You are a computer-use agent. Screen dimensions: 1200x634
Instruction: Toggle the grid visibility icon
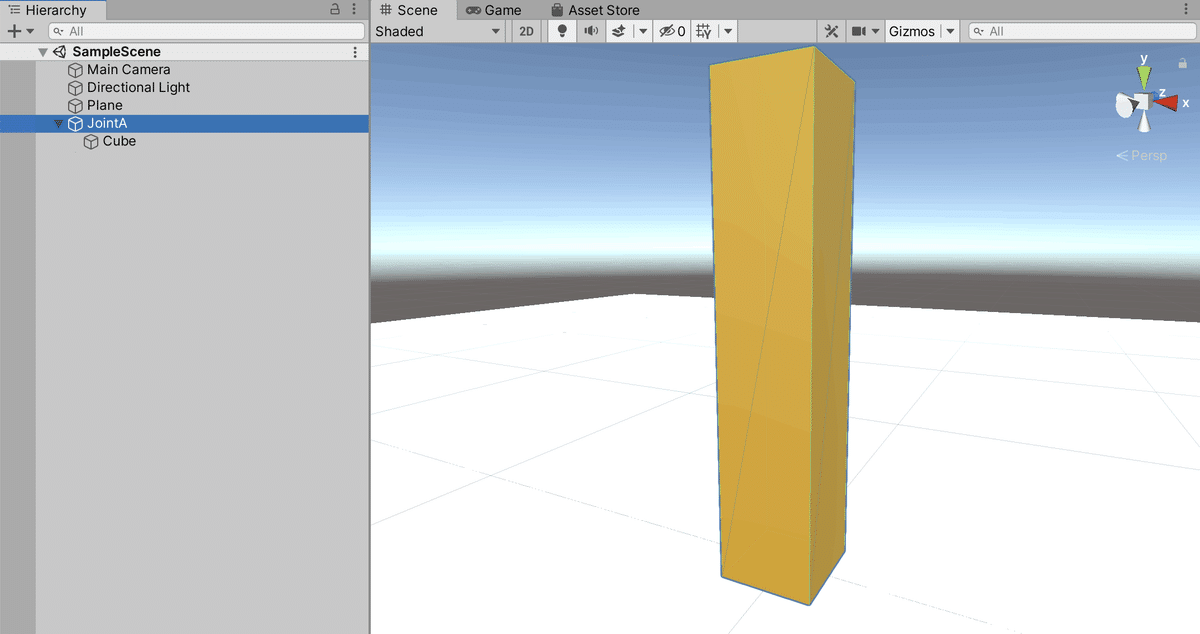coord(702,31)
